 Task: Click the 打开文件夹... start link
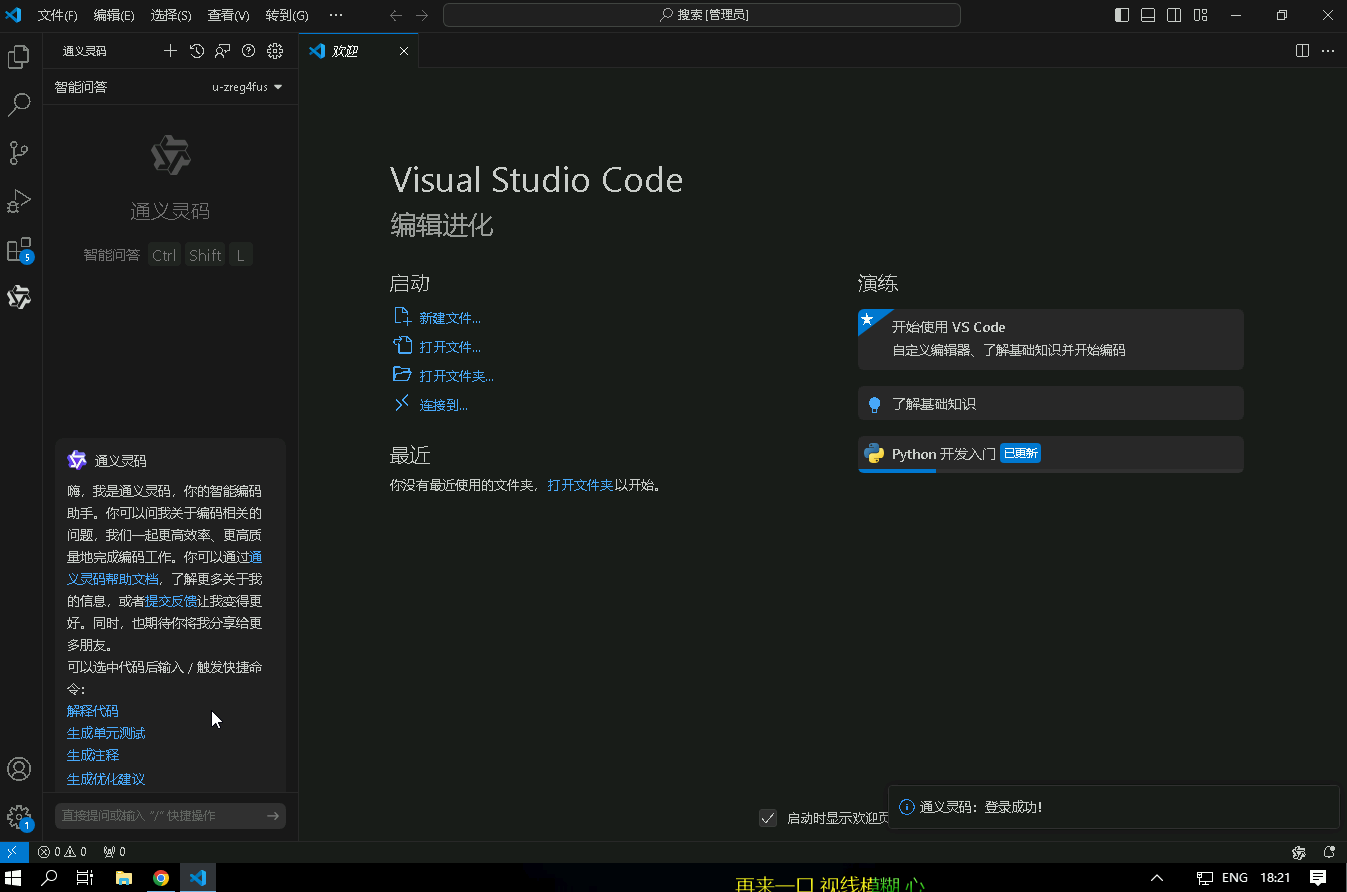point(457,376)
